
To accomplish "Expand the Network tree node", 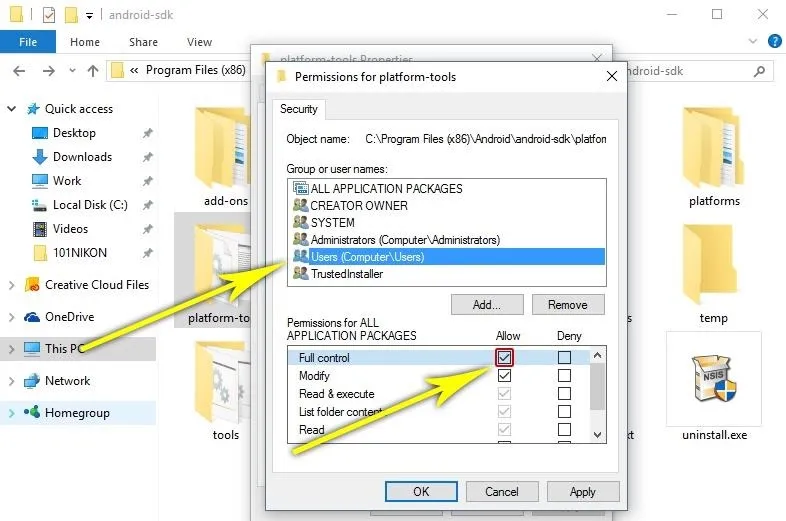I will click(12, 381).
